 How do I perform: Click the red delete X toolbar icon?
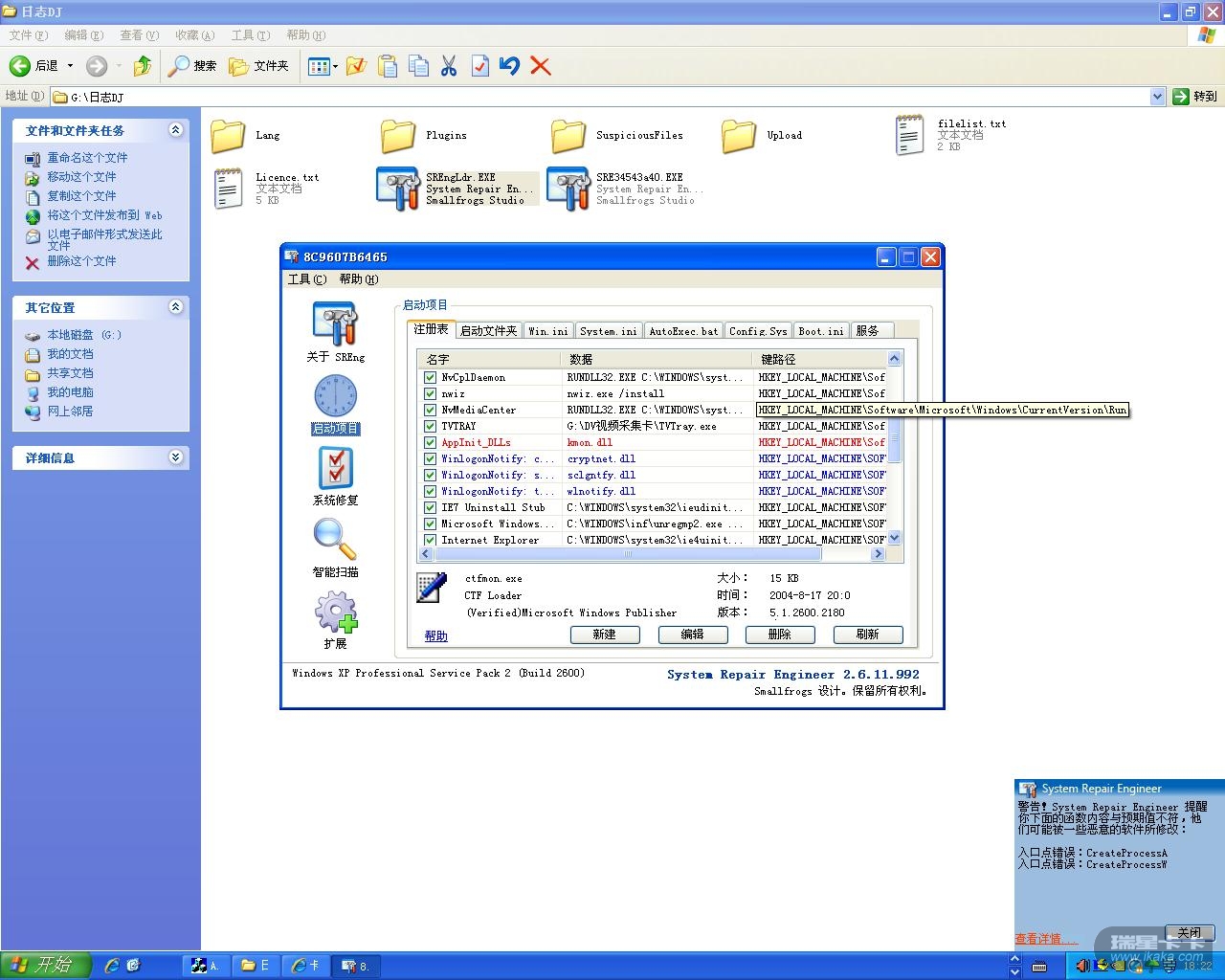pos(541,66)
